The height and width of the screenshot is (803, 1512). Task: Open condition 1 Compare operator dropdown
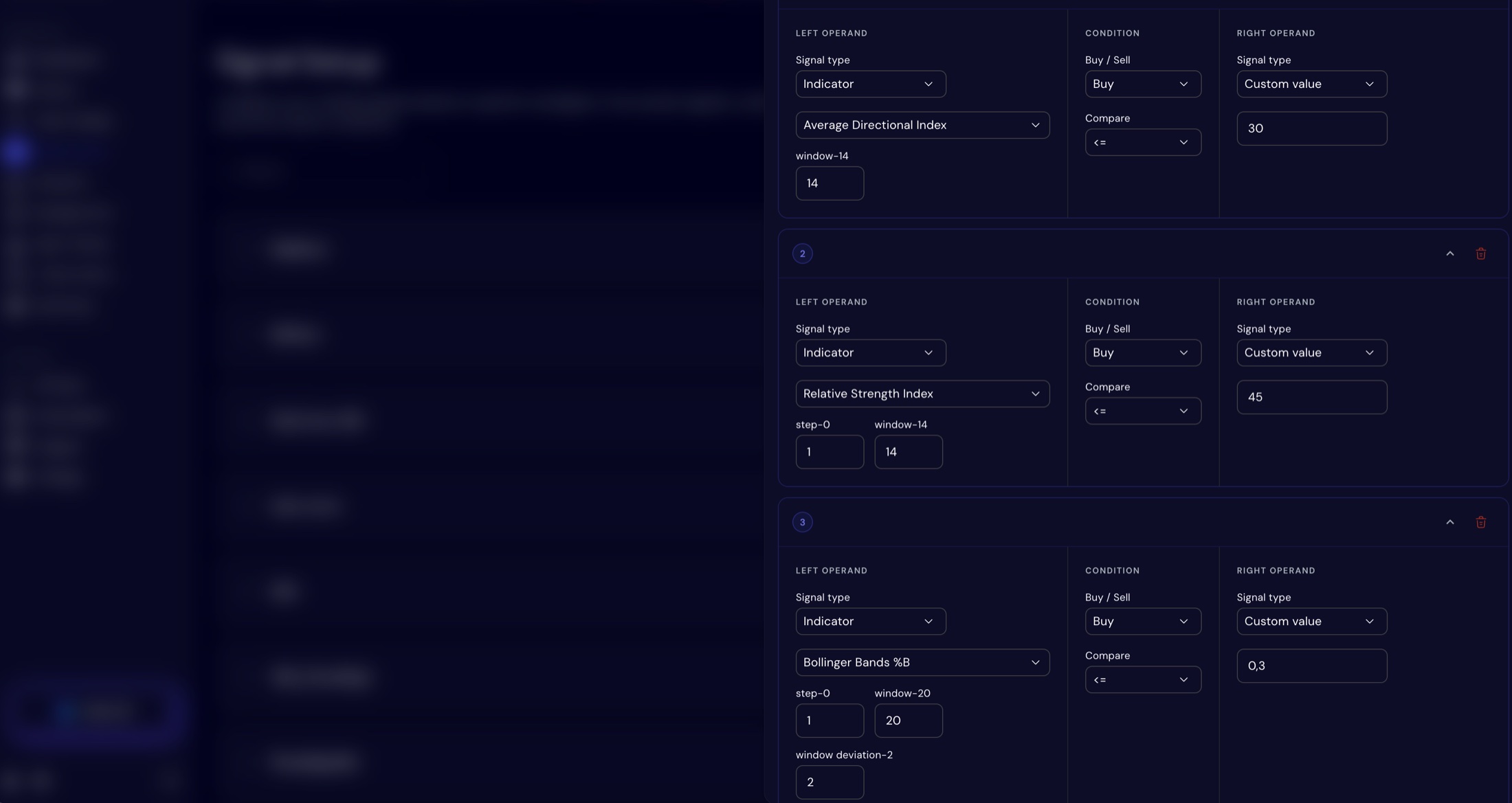pyautogui.click(x=1143, y=142)
